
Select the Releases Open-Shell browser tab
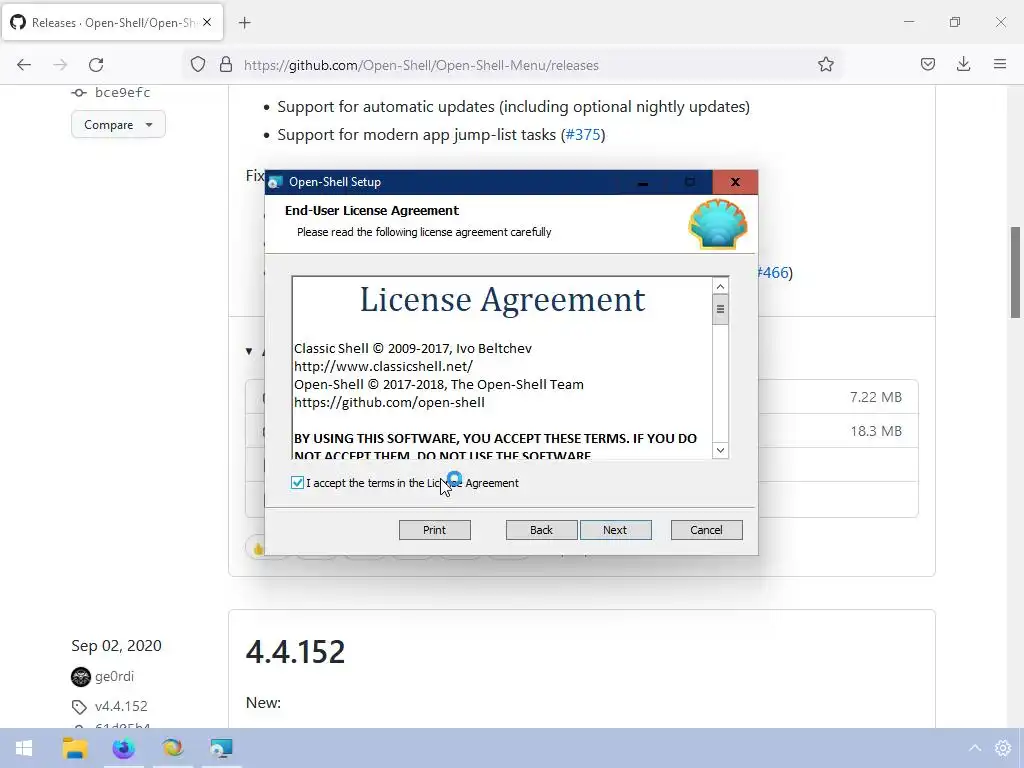tap(112, 23)
